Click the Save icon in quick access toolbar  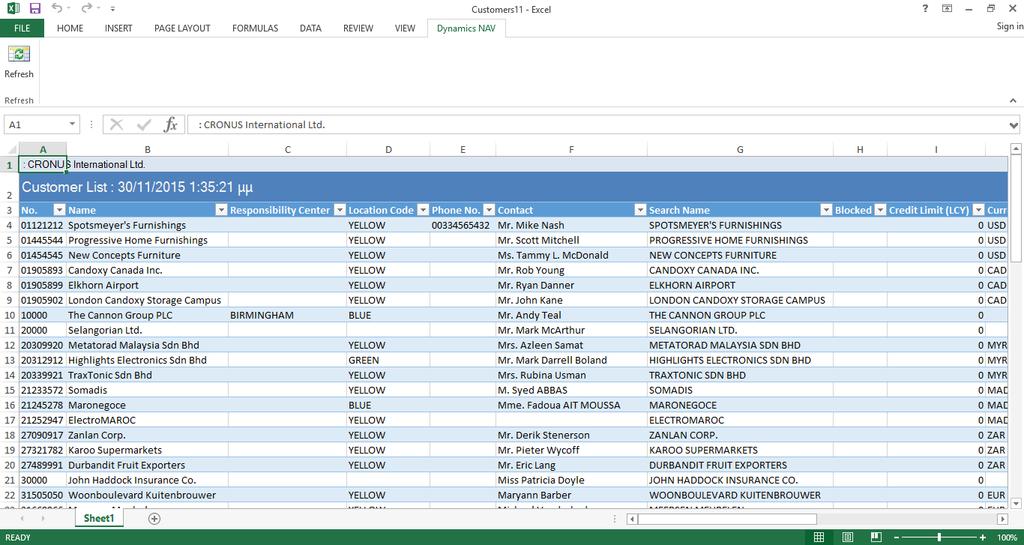coord(35,8)
